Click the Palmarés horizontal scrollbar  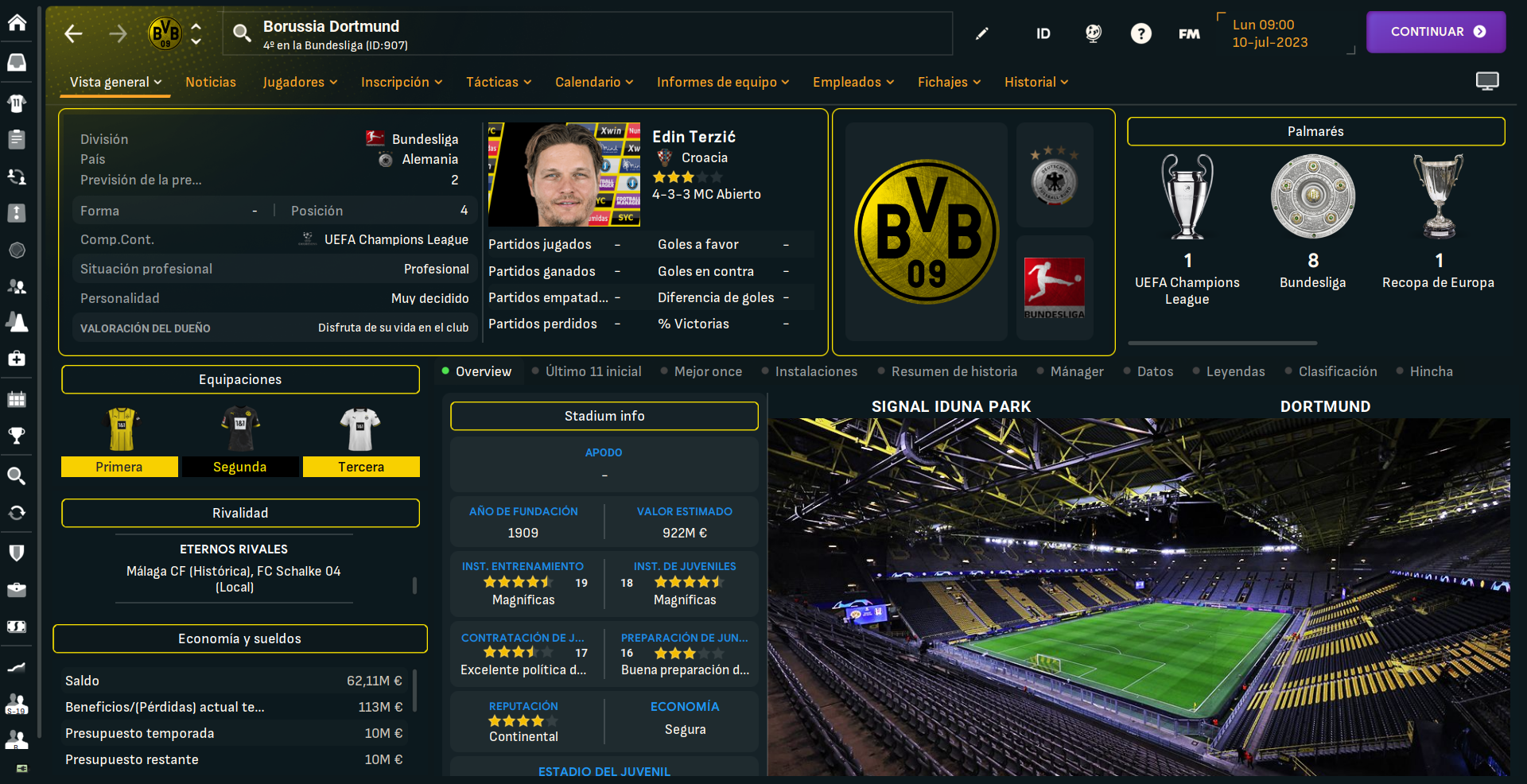click(1222, 343)
